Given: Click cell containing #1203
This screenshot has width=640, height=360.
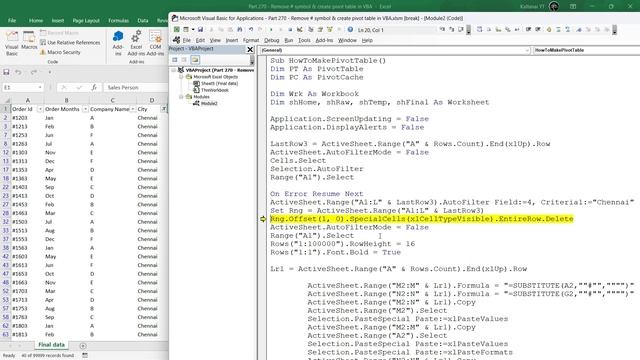Looking at the screenshot, I should click(27, 118).
